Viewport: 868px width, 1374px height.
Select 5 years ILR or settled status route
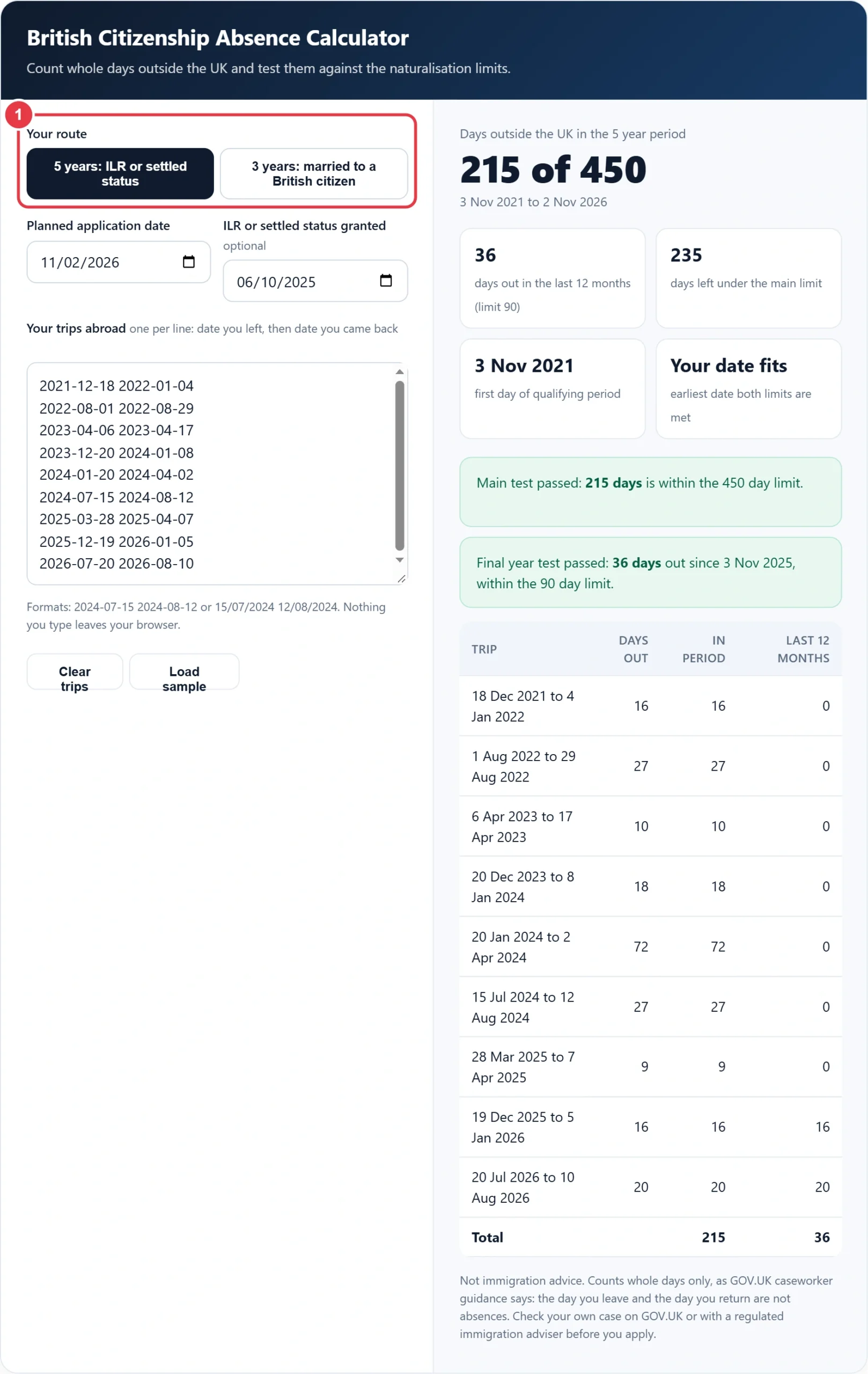(x=120, y=173)
